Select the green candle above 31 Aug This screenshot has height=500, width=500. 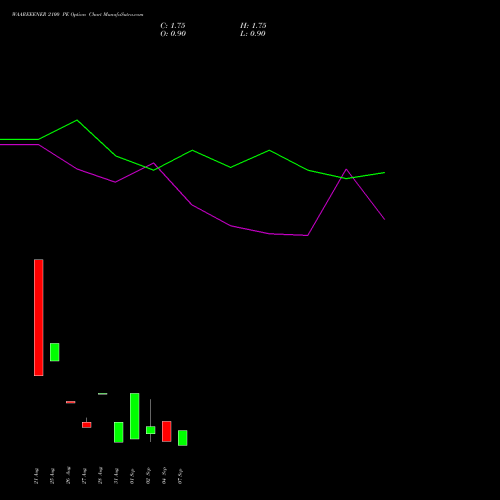pyautogui.click(x=119, y=432)
